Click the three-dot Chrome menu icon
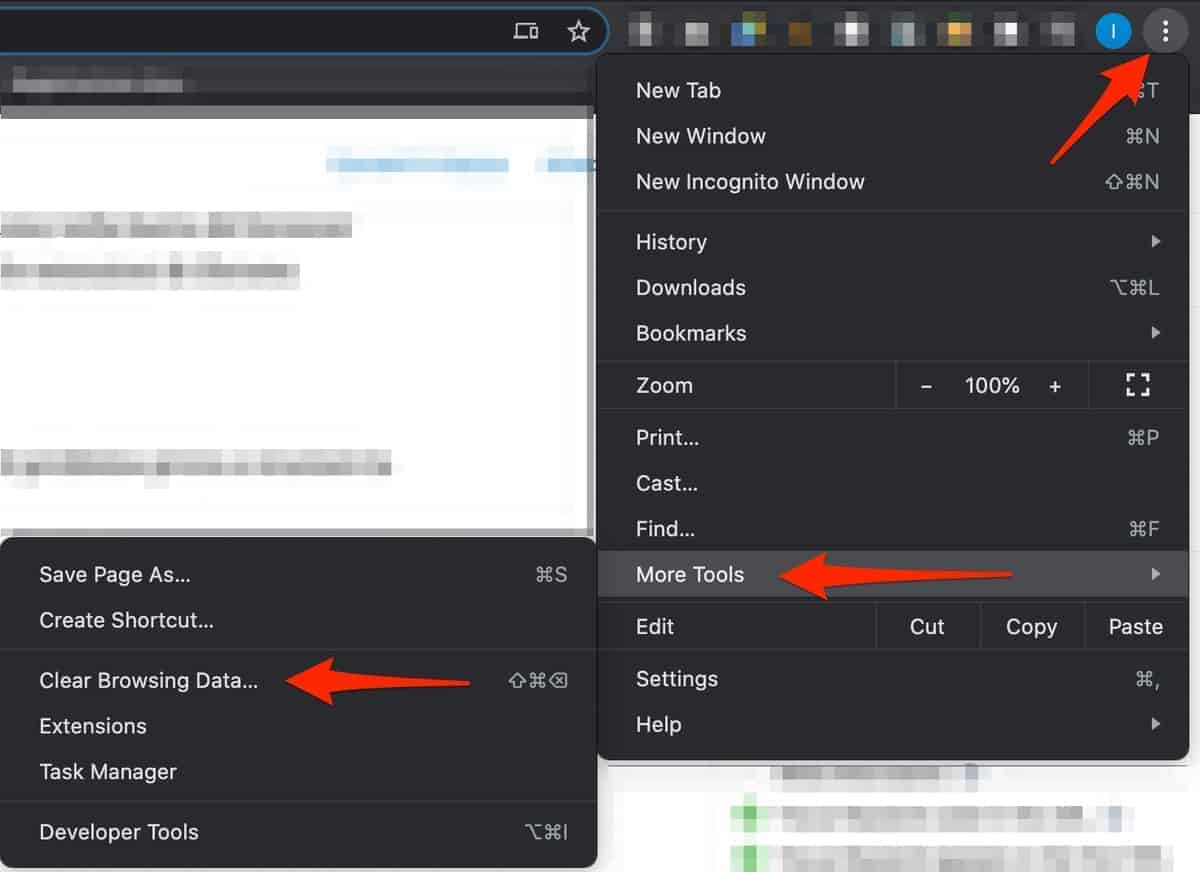 1164,32
